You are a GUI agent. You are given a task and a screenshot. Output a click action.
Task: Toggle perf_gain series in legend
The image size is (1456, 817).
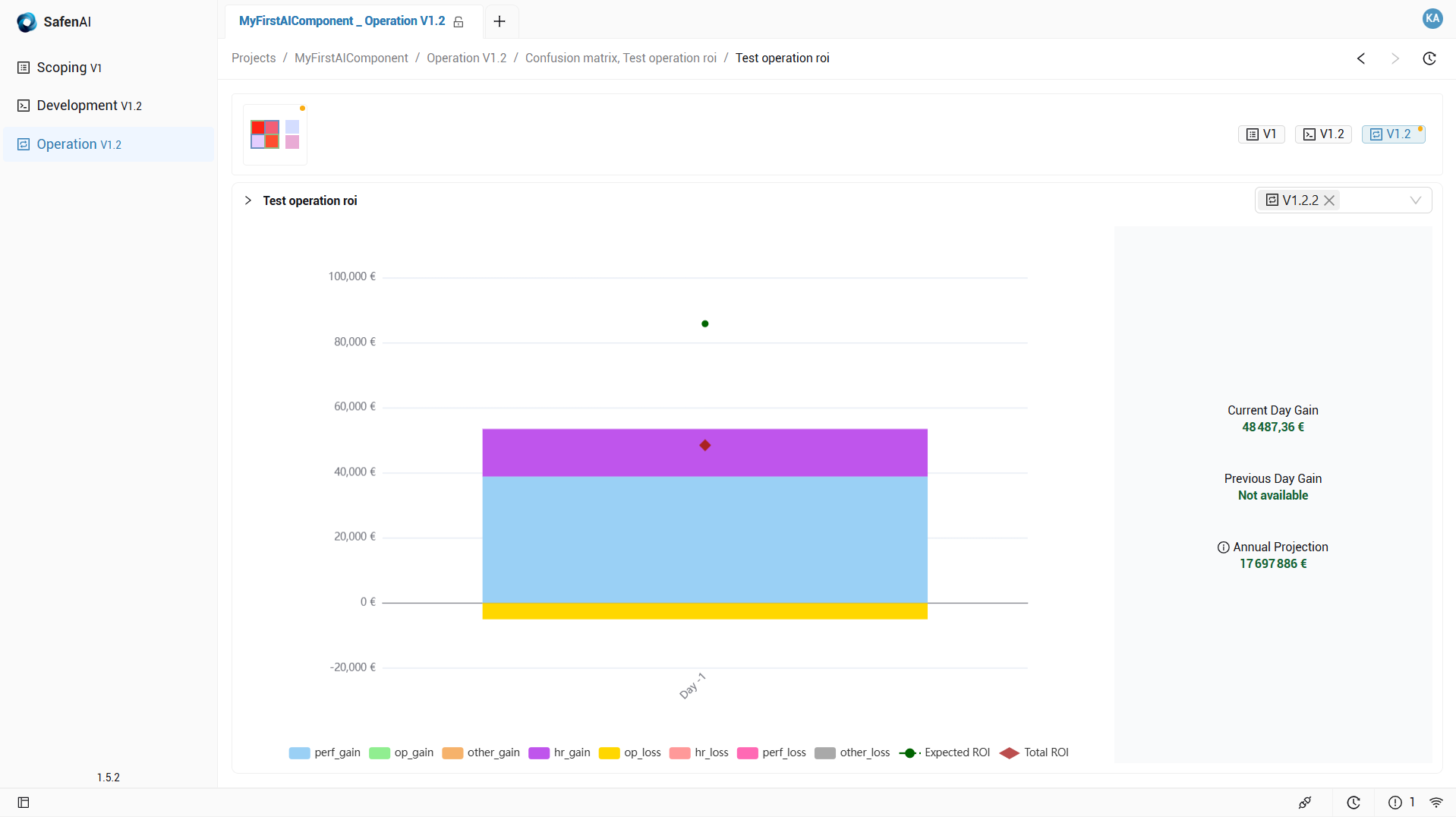tap(325, 752)
